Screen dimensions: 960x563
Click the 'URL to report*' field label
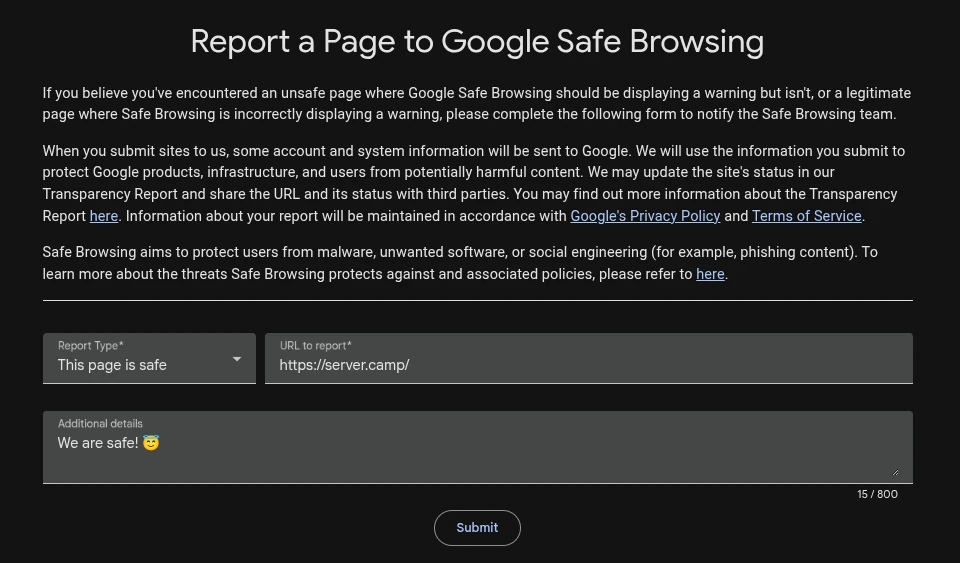(315, 345)
